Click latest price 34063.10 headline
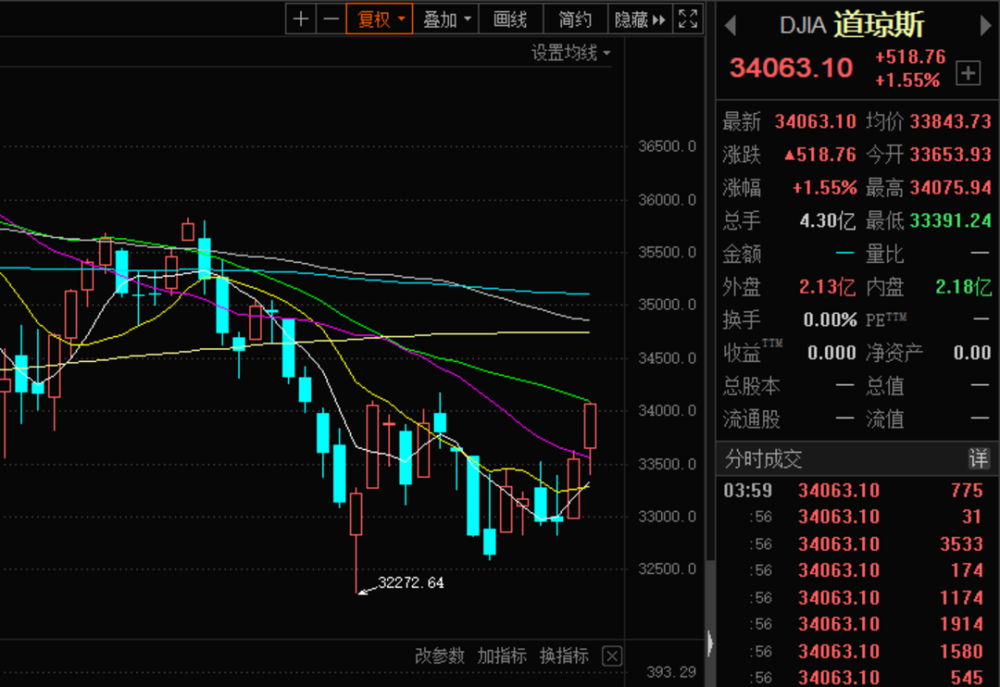Image resolution: width=1000 pixels, height=687 pixels. (x=791, y=68)
